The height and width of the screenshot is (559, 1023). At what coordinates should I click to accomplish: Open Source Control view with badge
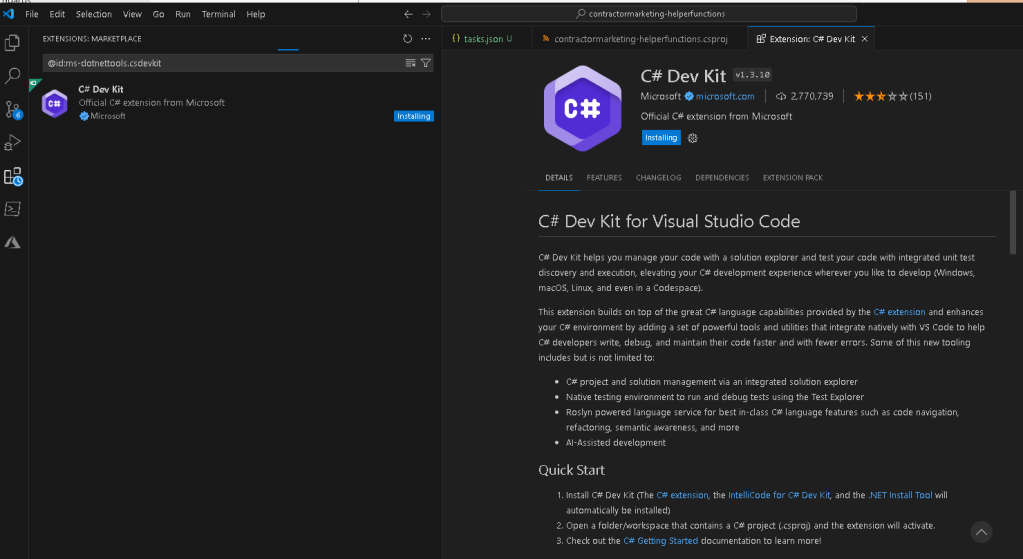point(12,110)
